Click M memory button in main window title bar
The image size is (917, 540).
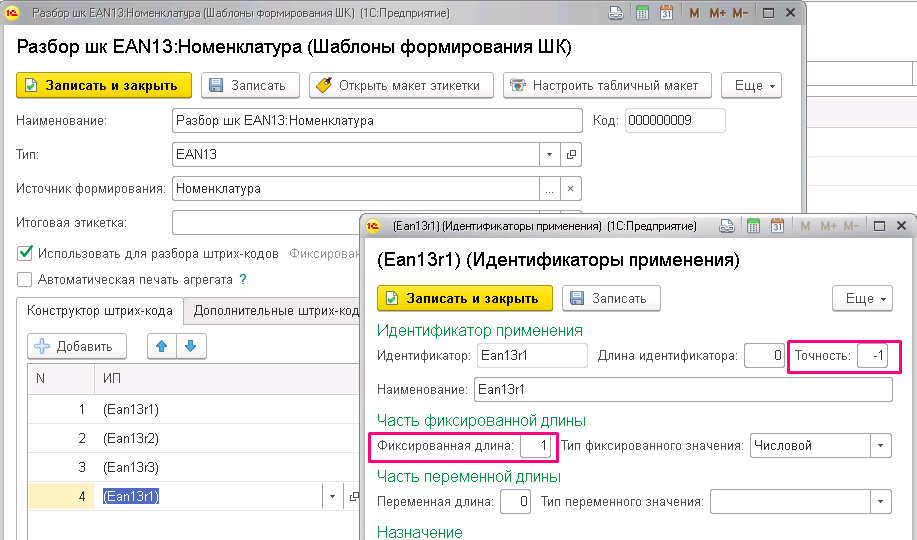[694, 13]
